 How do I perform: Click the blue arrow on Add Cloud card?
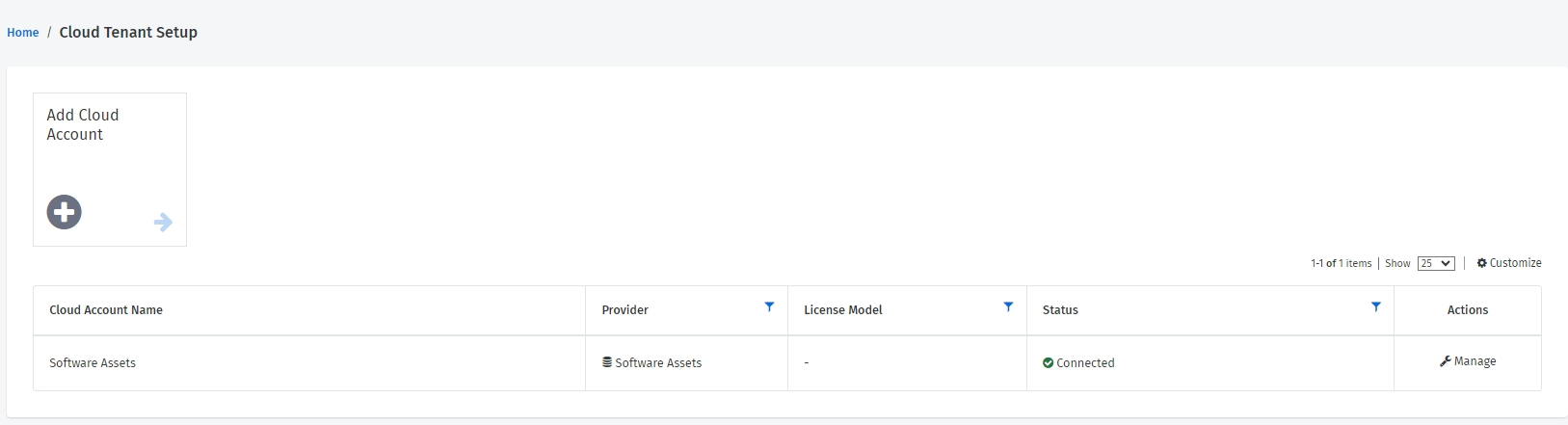163,223
